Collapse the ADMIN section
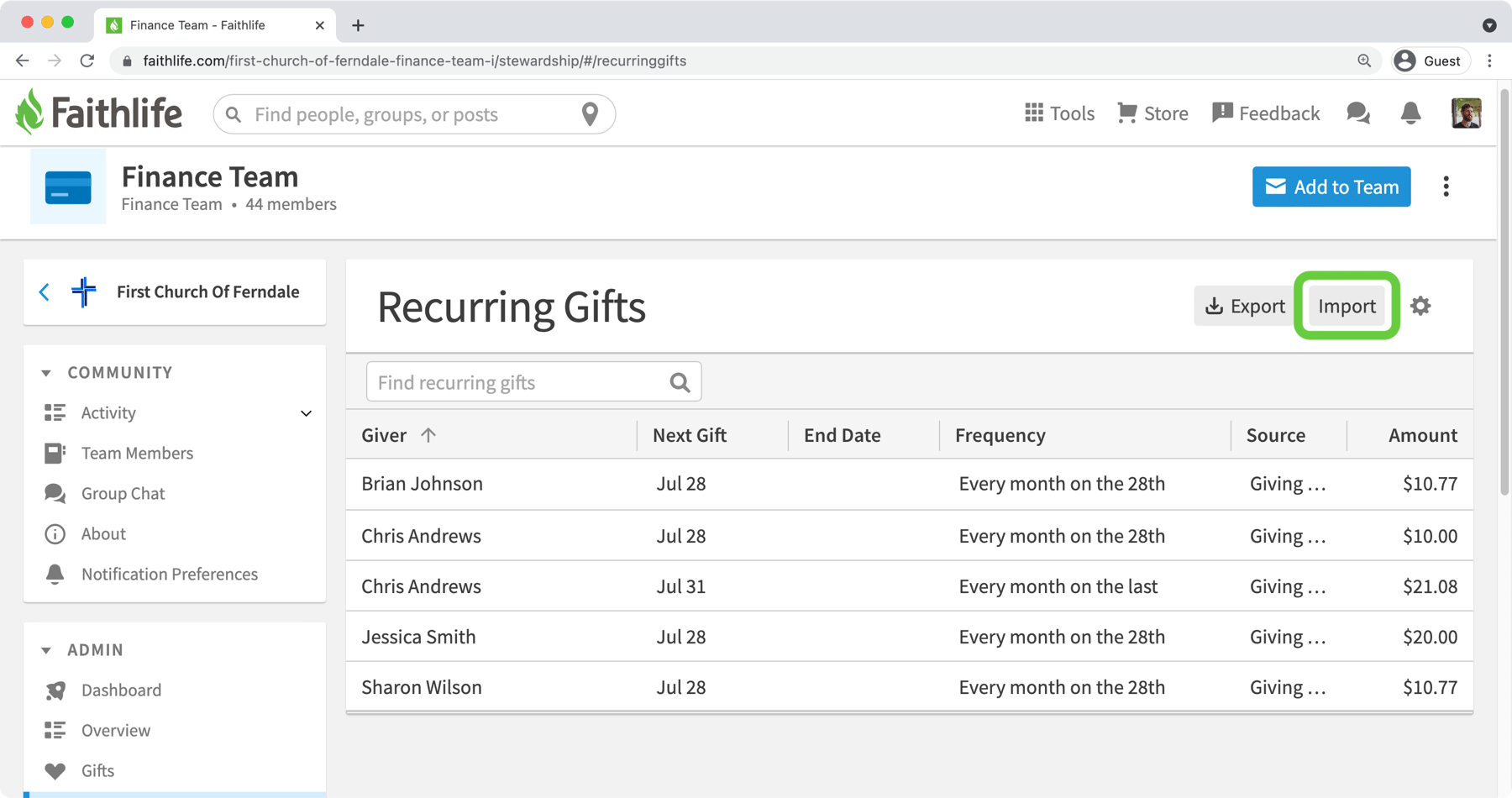 point(46,649)
